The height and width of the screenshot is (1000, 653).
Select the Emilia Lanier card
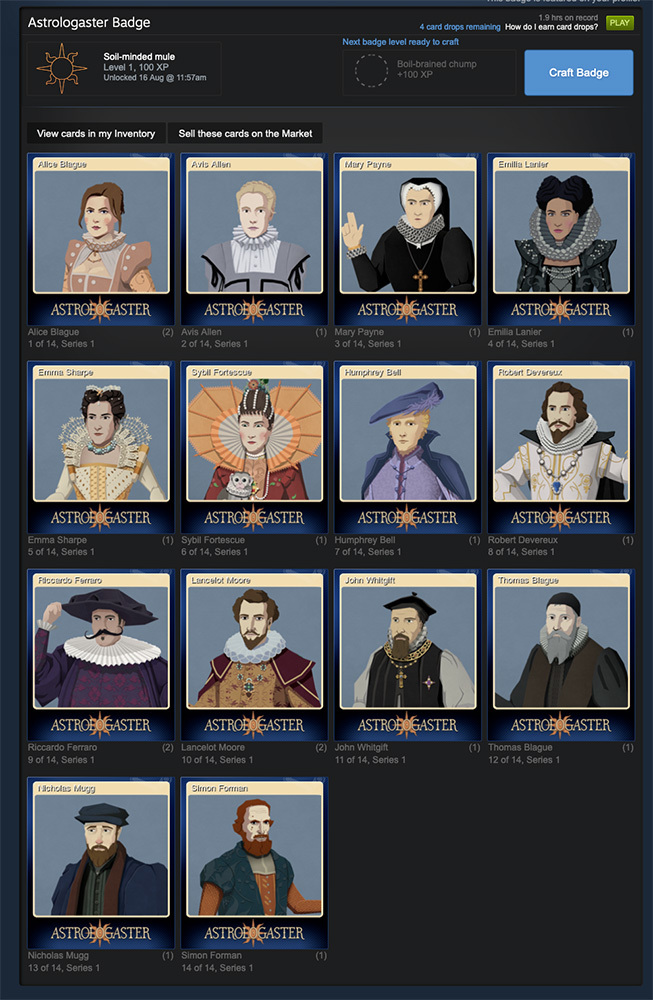[561, 239]
